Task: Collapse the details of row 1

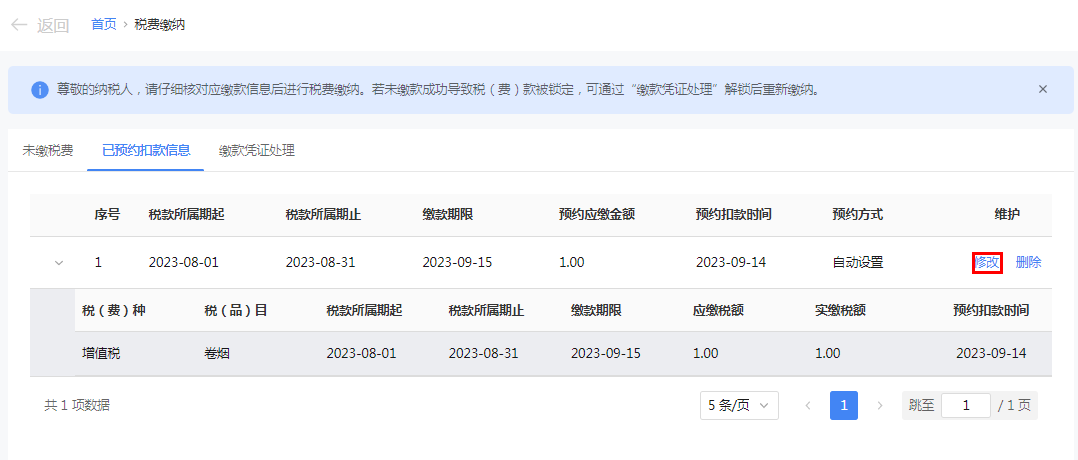Action: pos(58,263)
